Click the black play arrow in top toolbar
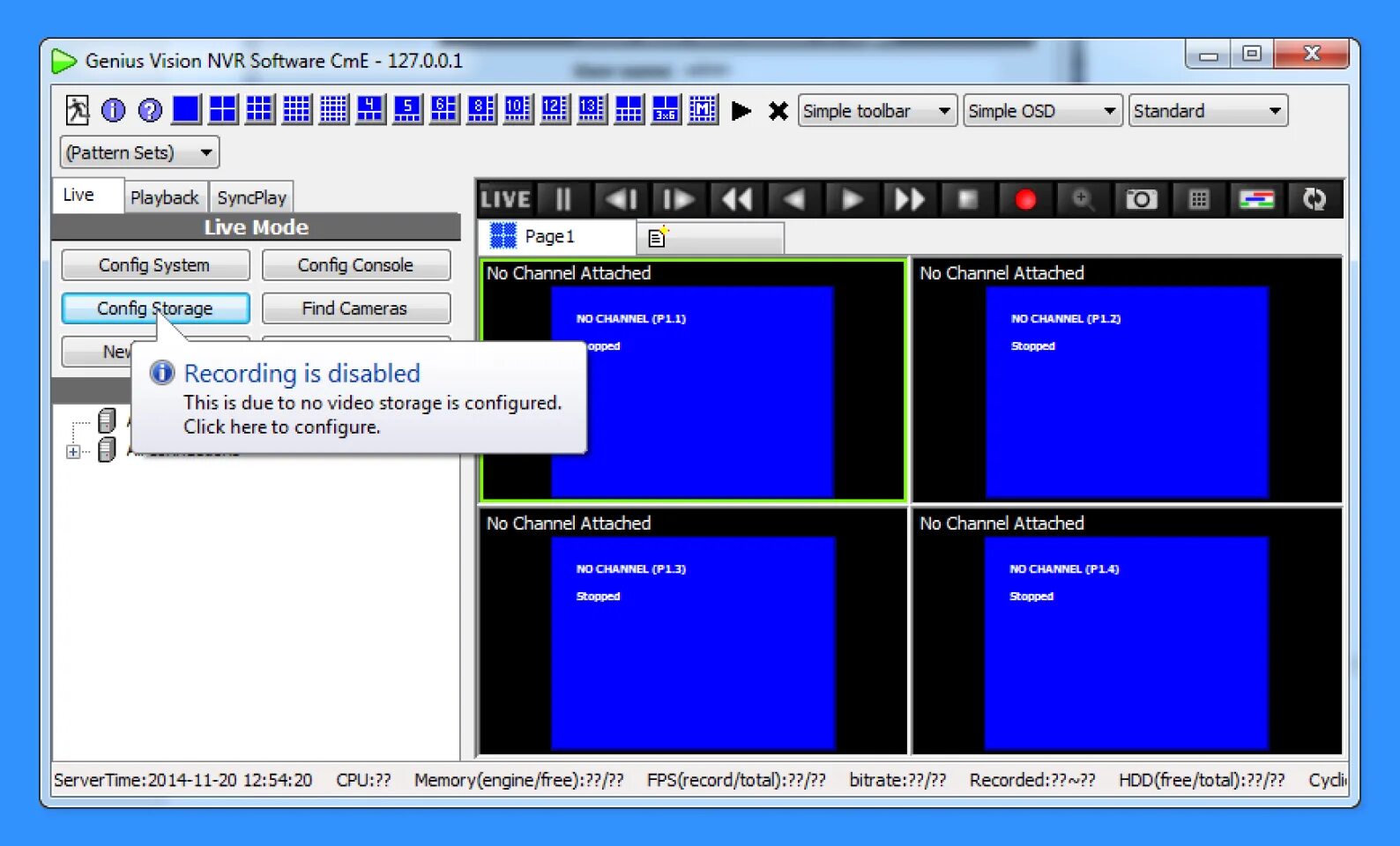1400x846 pixels. coord(741,111)
